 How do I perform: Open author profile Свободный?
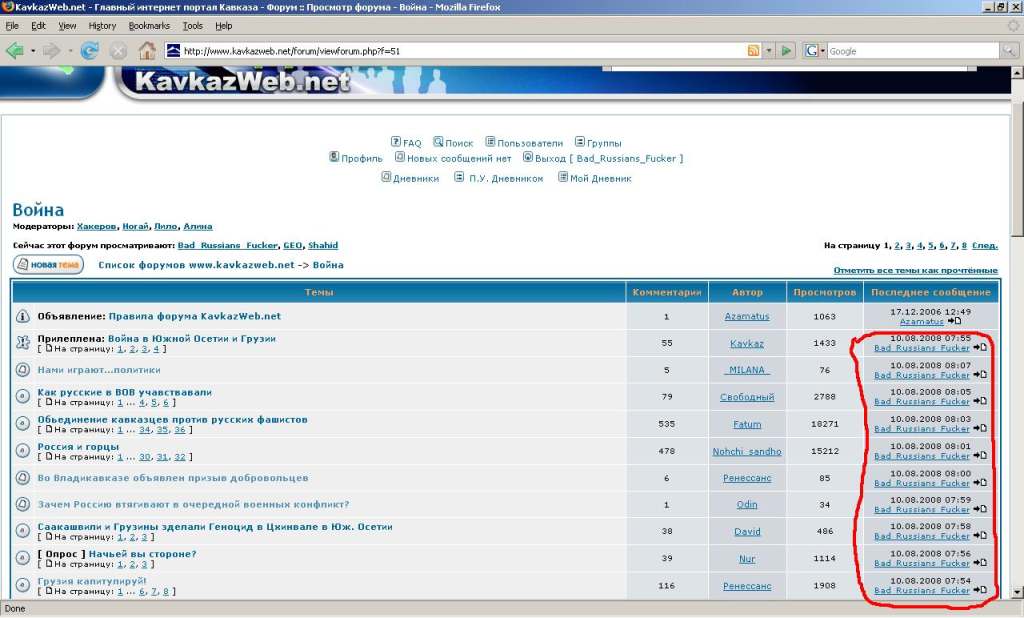tap(746, 397)
